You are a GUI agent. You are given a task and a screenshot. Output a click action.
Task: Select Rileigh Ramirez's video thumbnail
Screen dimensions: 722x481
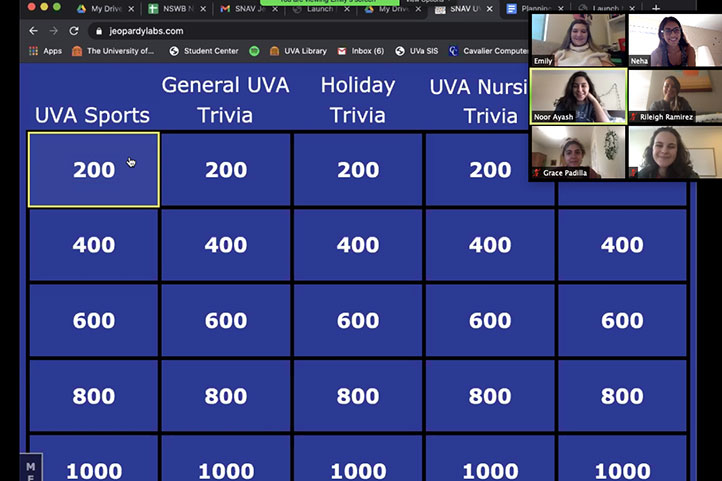(x=675, y=96)
